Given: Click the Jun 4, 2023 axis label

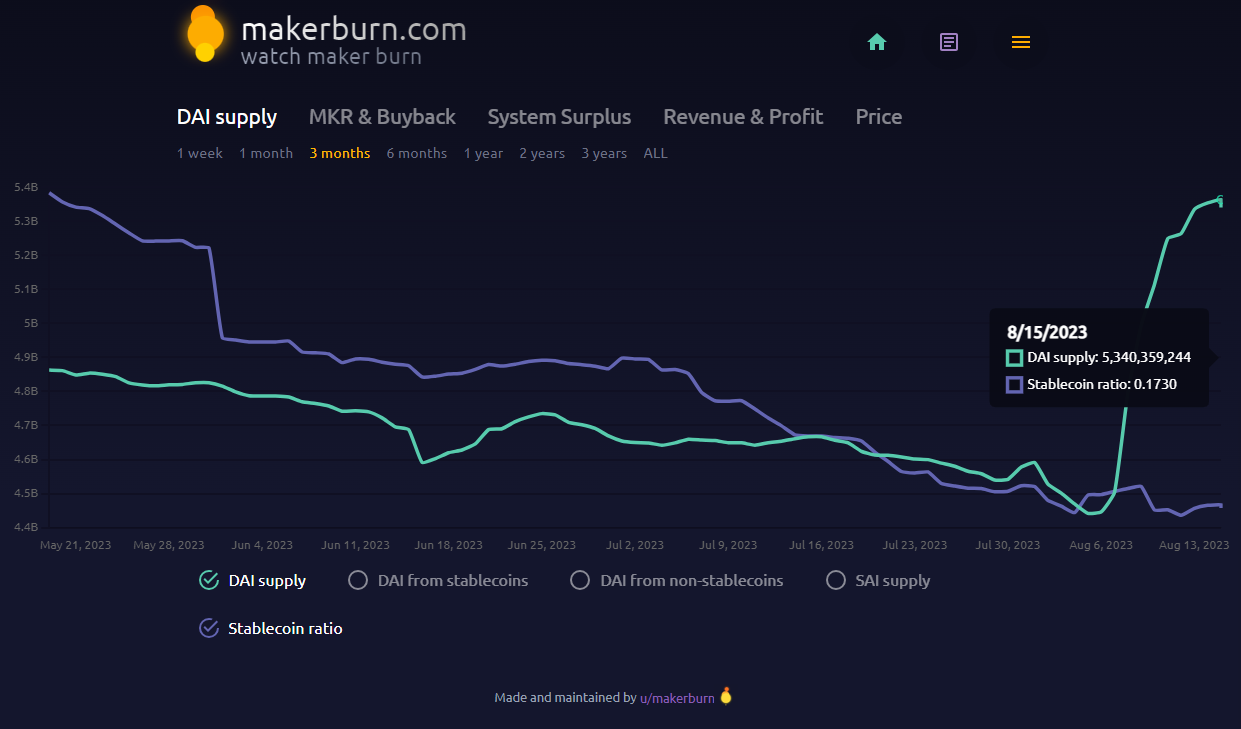Looking at the screenshot, I should click(x=261, y=545).
